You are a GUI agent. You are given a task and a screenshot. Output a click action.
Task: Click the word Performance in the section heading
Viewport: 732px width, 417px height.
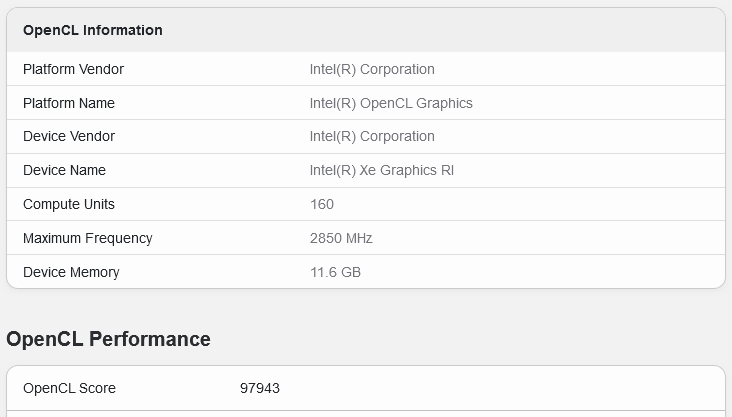tap(150, 339)
